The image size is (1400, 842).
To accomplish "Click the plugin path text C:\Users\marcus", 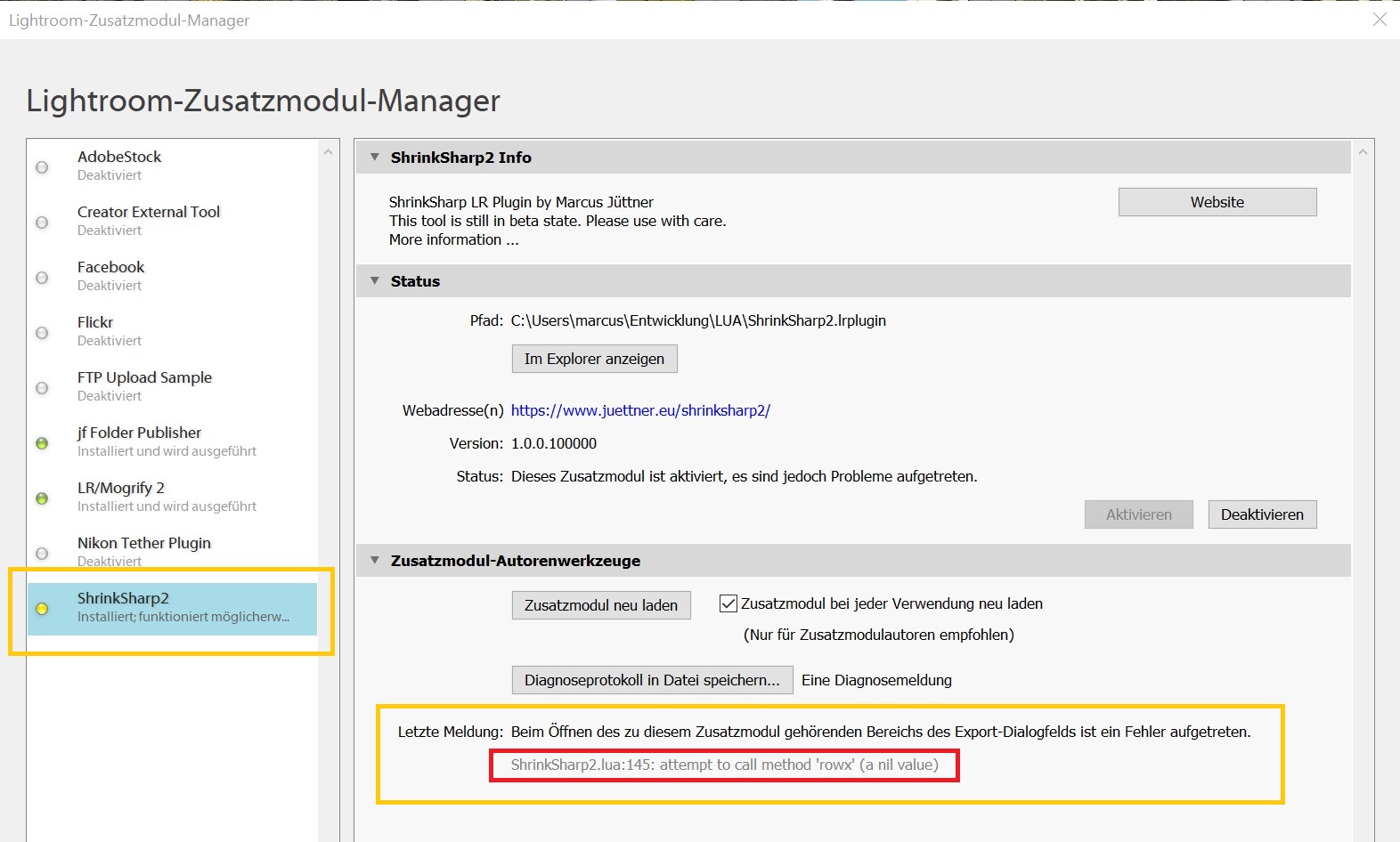I will (x=698, y=320).
